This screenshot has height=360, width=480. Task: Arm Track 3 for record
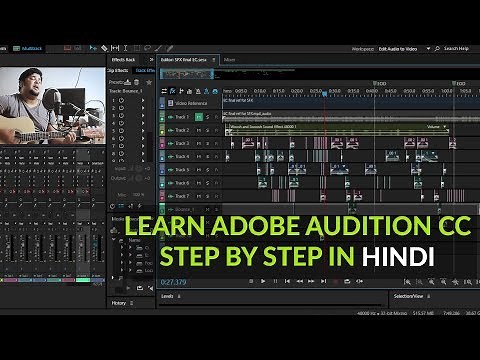[x=216, y=143]
